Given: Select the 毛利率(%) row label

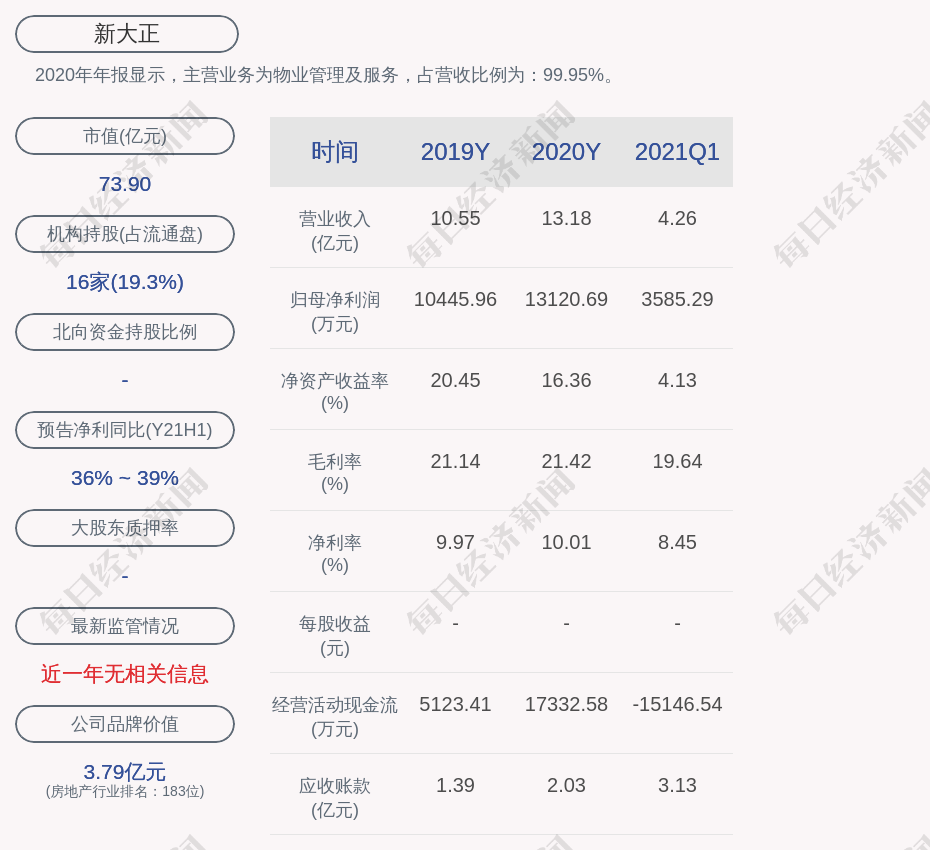Looking at the screenshot, I should coord(335,473).
